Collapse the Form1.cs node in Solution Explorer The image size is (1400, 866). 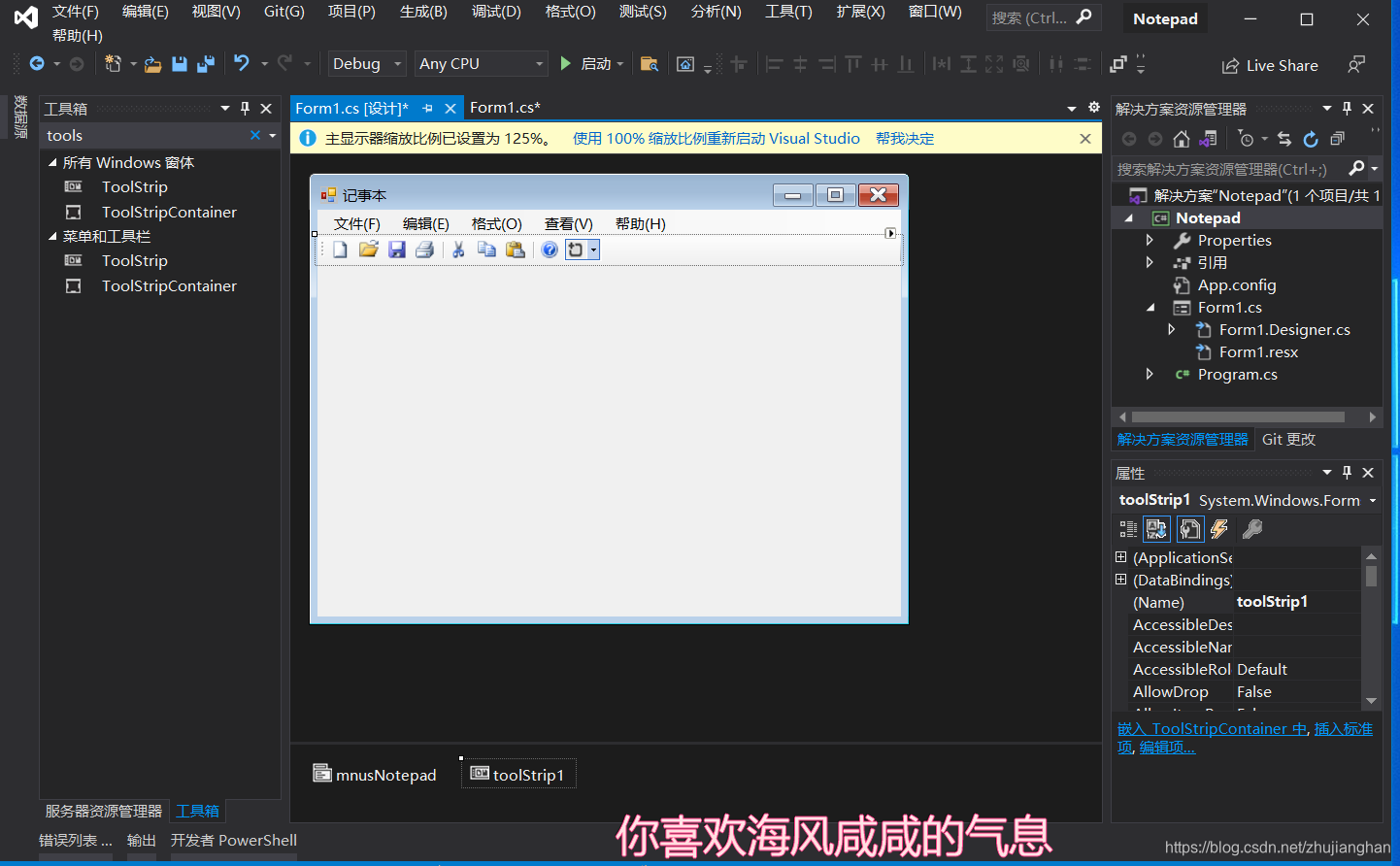[1150, 307]
